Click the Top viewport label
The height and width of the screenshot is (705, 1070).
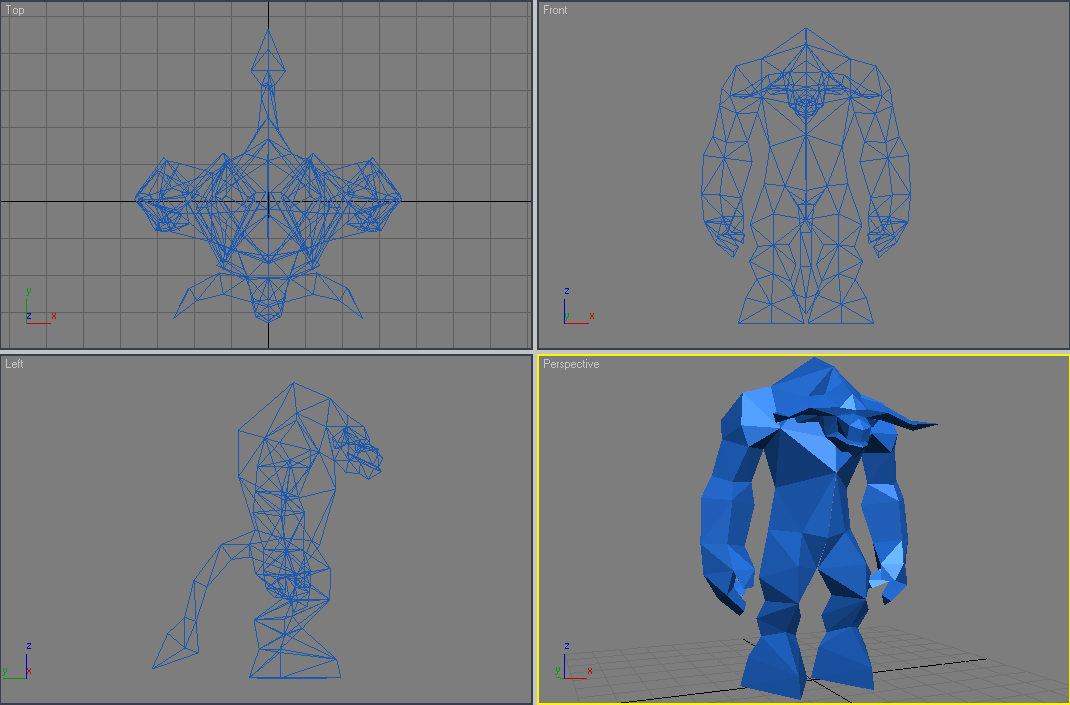(14, 10)
